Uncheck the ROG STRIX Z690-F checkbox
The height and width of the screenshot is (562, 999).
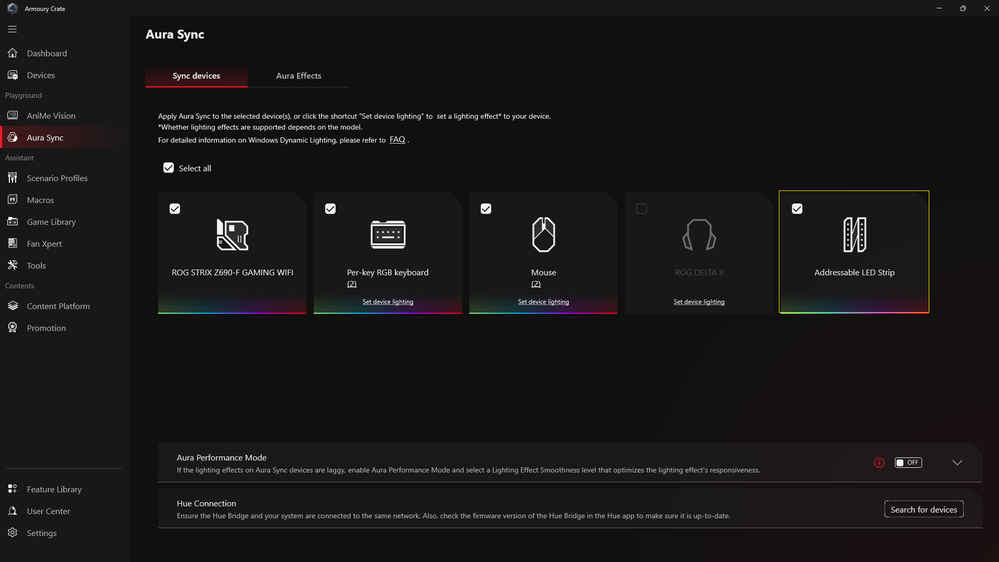tap(175, 208)
